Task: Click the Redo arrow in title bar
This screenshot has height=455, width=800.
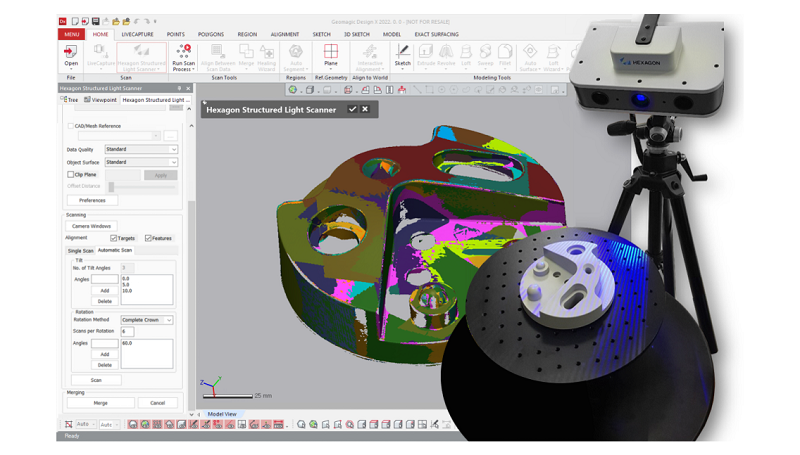Action: (146, 21)
